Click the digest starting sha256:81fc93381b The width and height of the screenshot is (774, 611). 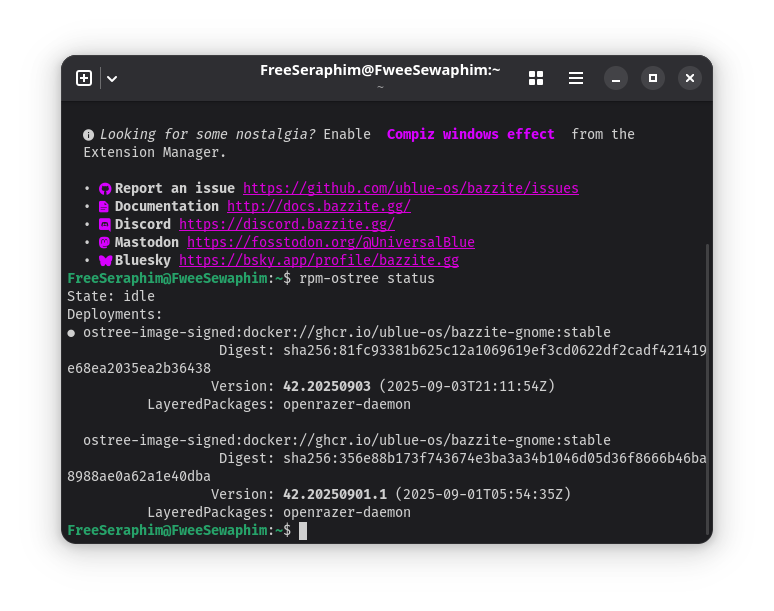(x=387, y=359)
